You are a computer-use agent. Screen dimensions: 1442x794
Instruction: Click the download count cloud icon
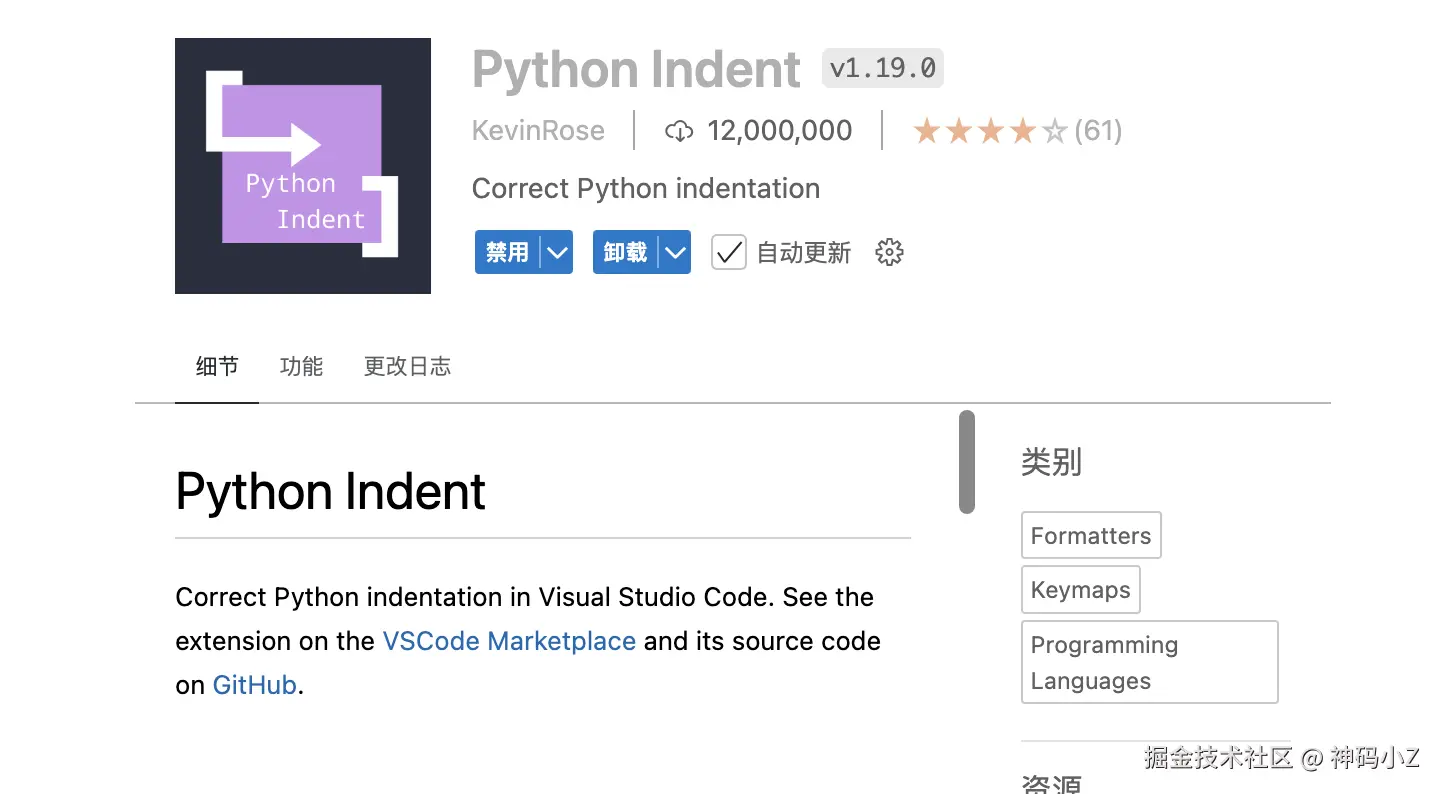pyautogui.click(x=679, y=131)
